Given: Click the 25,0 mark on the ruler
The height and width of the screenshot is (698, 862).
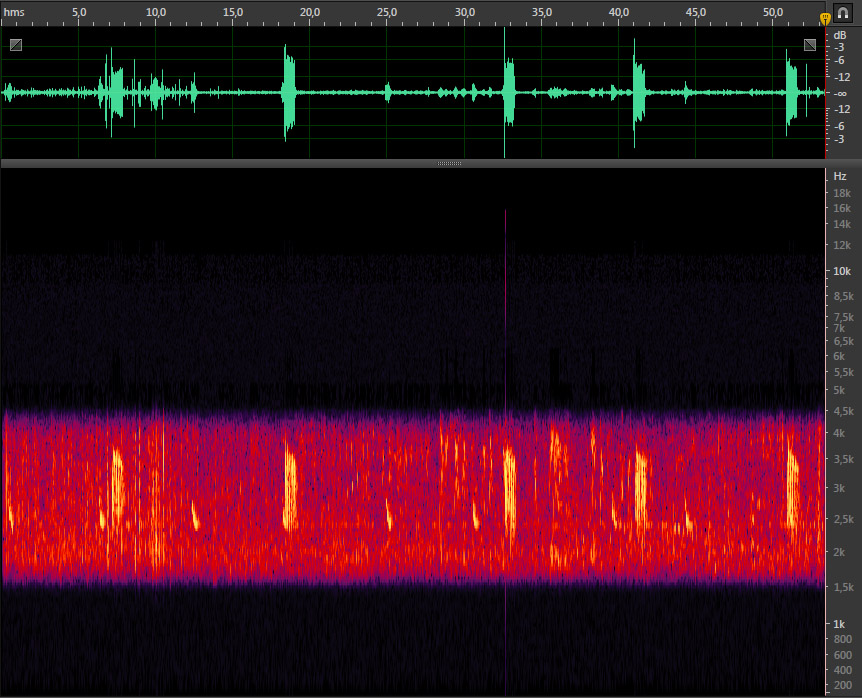Looking at the screenshot, I should tap(386, 12).
